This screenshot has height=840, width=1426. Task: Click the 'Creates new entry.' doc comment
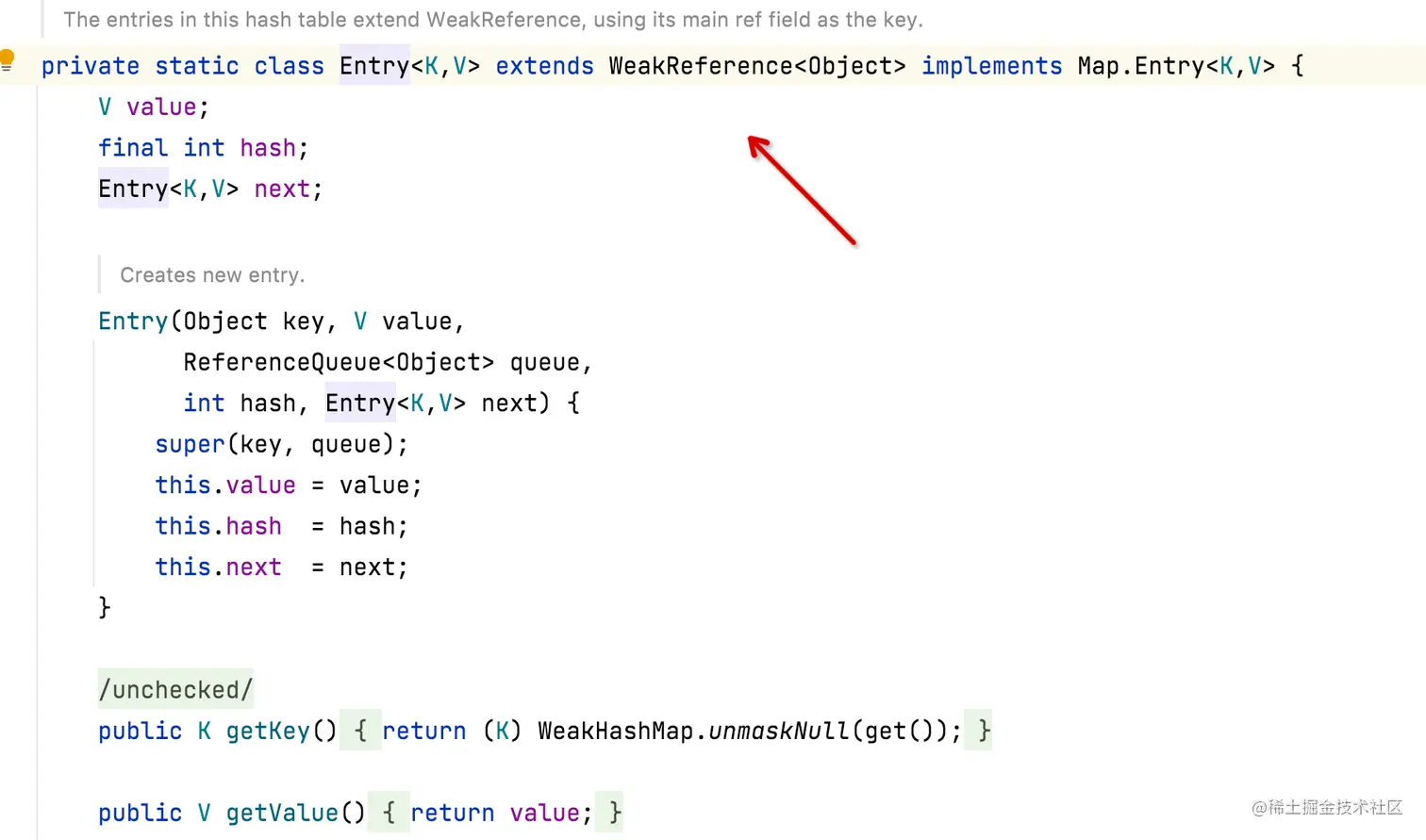(212, 275)
